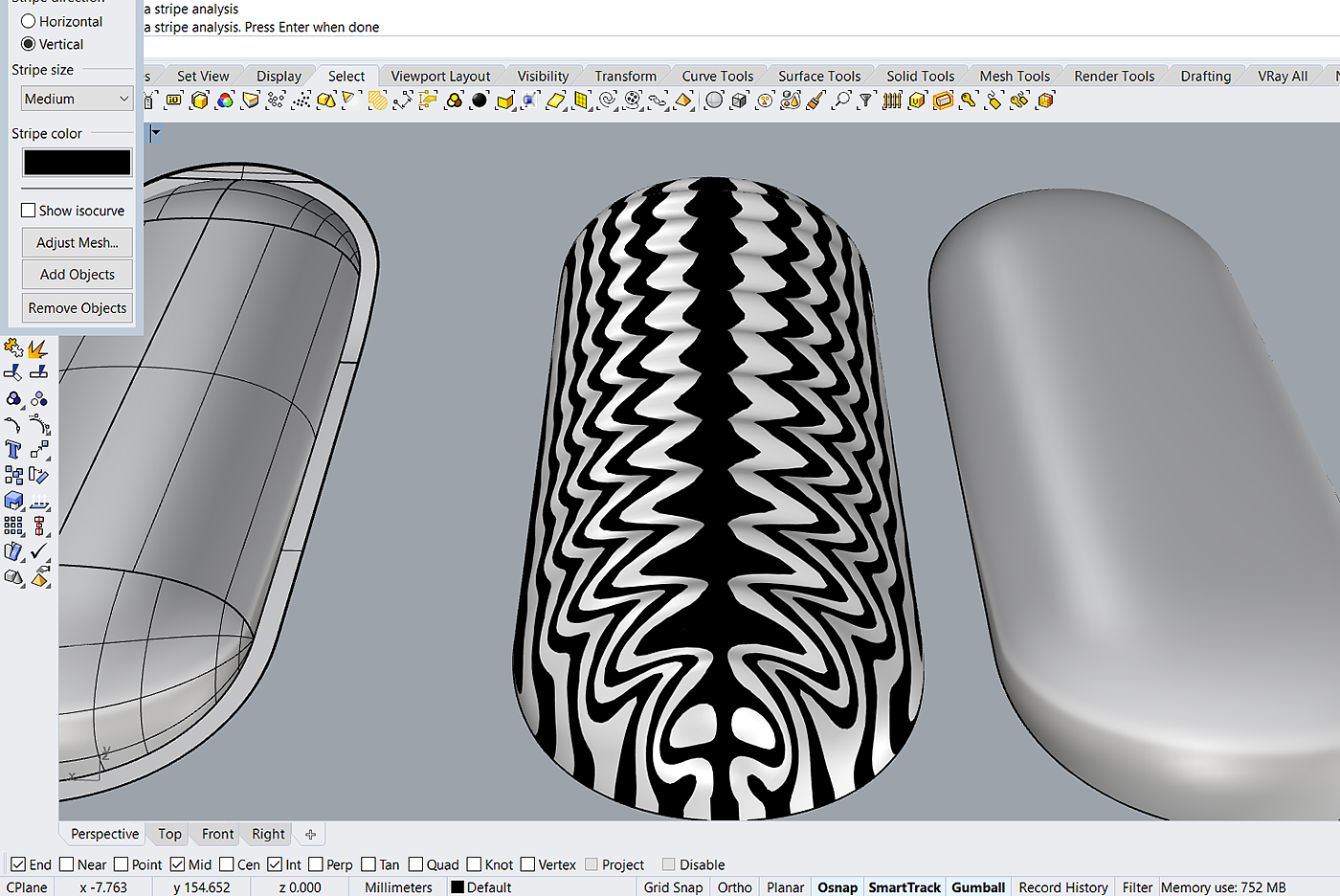Click the Adjust Mesh button
The height and width of the screenshot is (896, 1340).
pos(77,242)
